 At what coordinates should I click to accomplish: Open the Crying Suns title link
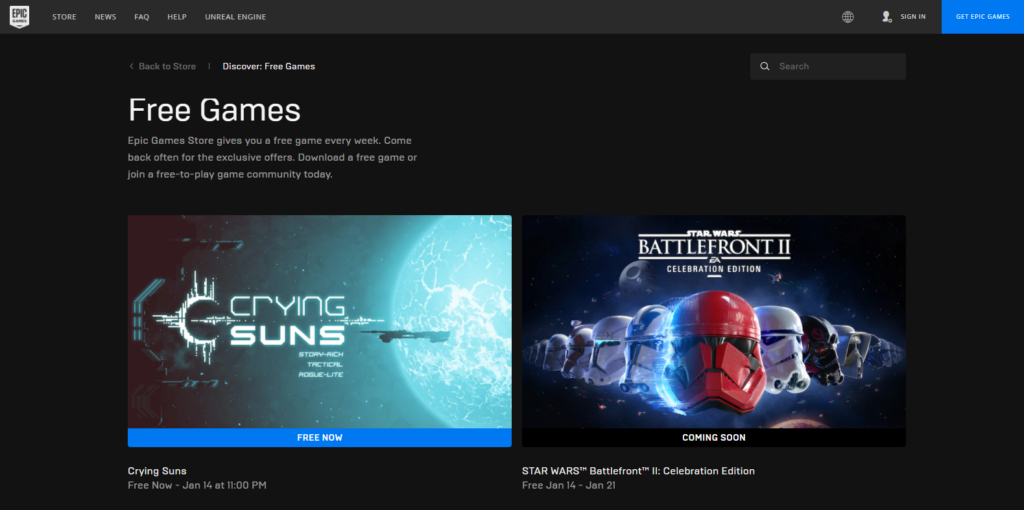click(157, 471)
